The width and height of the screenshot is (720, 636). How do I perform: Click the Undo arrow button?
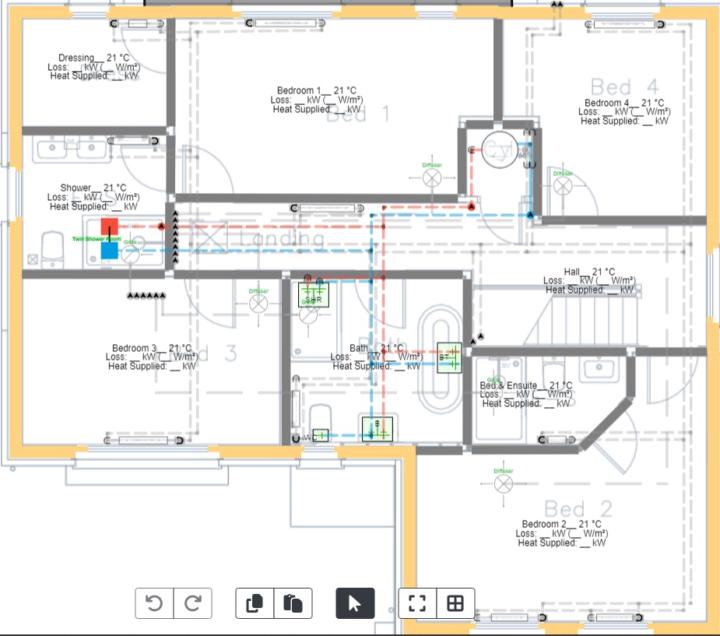click(x=154, y=603)
